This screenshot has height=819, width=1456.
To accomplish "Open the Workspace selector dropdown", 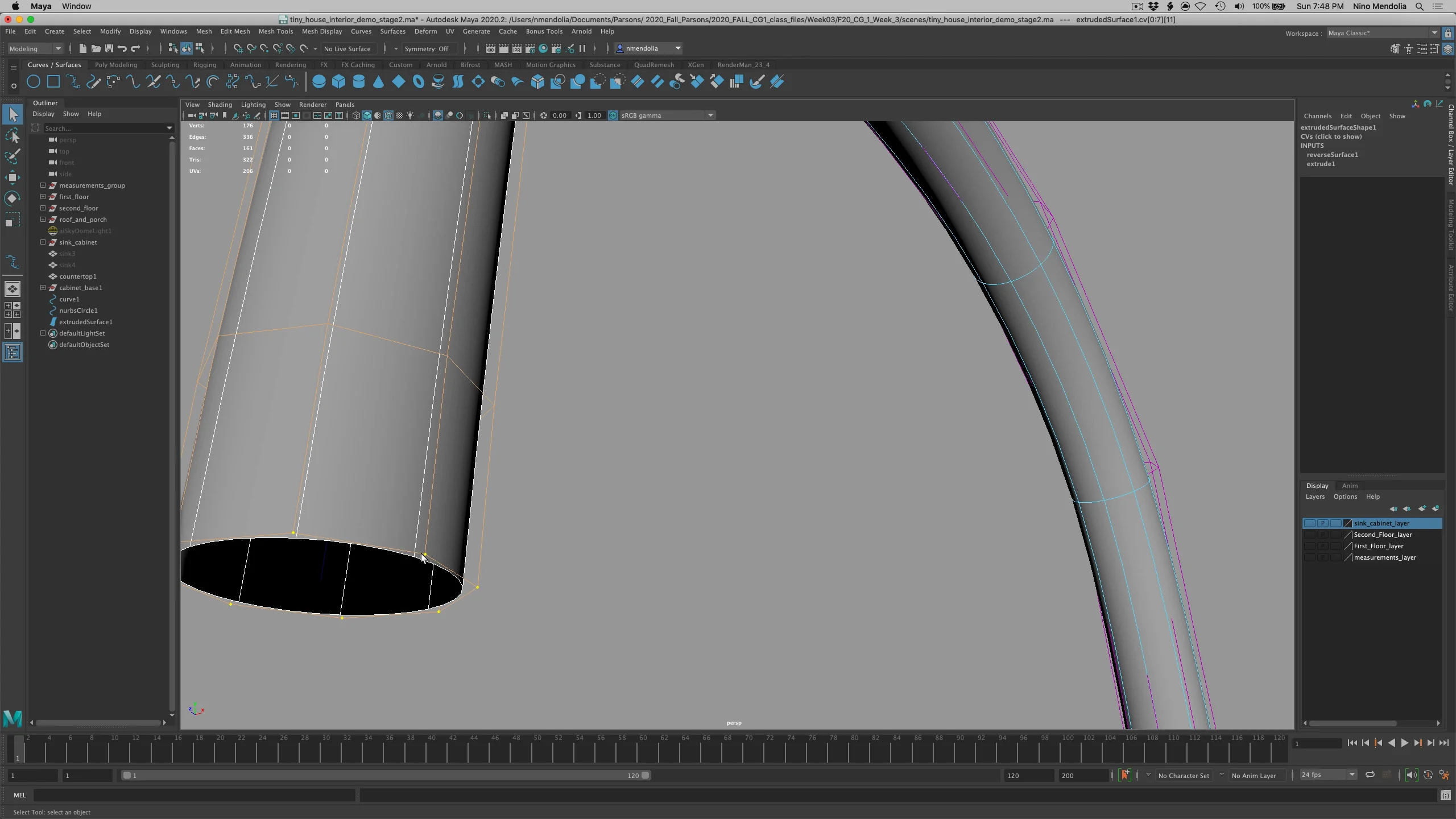I will point(1434,32).
